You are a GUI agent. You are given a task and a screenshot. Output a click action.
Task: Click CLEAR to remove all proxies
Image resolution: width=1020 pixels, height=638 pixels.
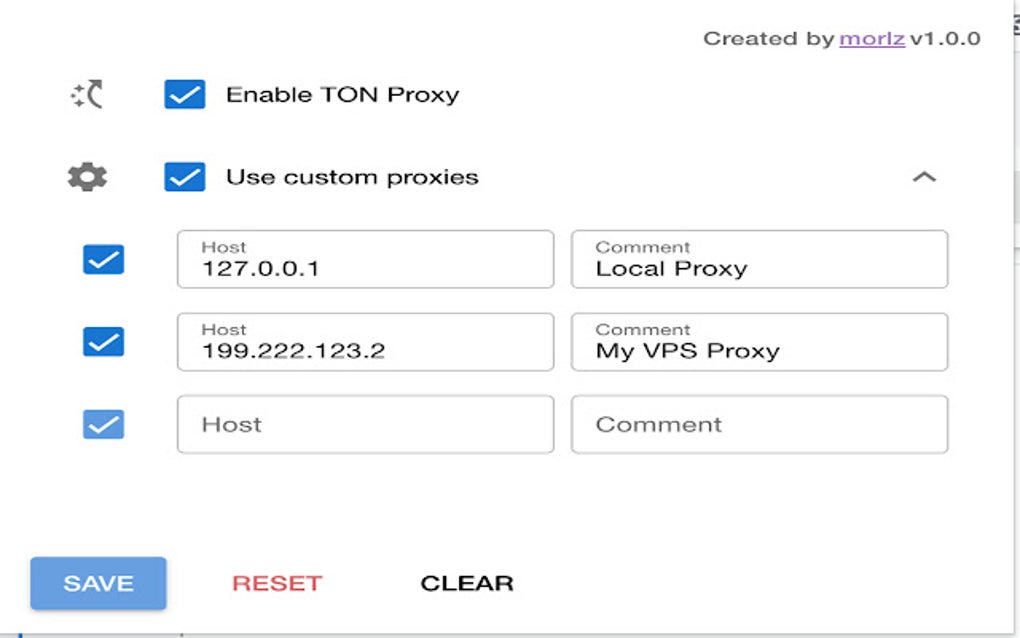pyautogui.click(x=466, y=583)
